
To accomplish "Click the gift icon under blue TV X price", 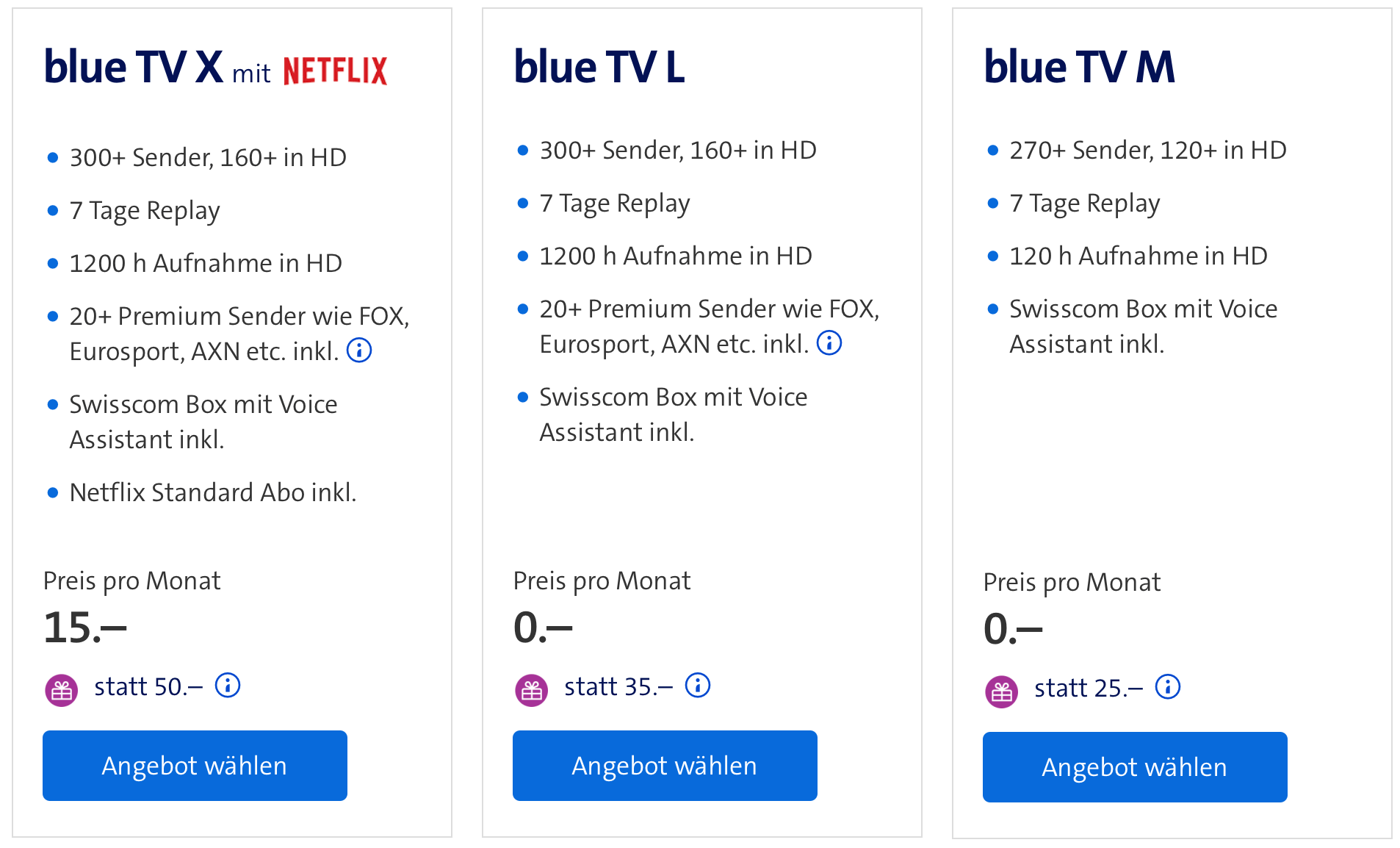I will coord(61,689).
